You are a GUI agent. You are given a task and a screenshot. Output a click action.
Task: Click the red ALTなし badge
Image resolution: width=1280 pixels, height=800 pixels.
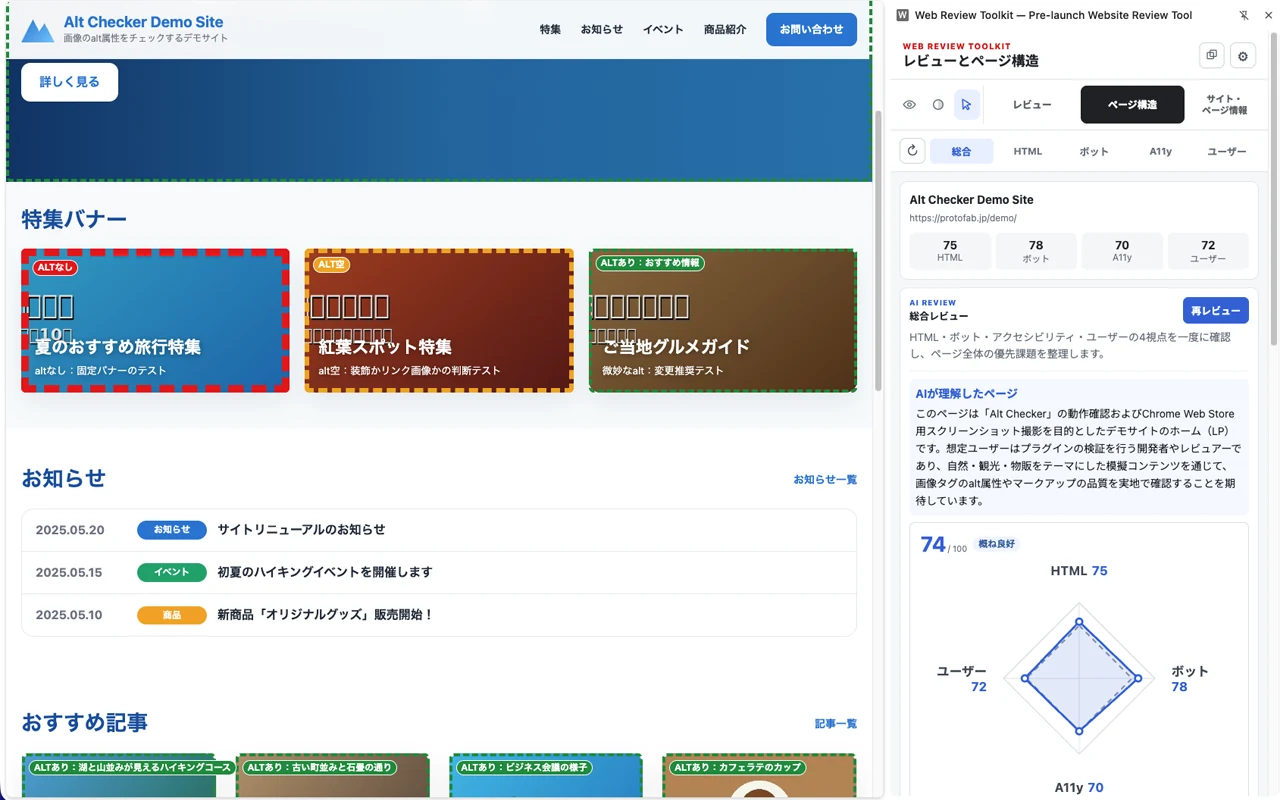(55, 267)
